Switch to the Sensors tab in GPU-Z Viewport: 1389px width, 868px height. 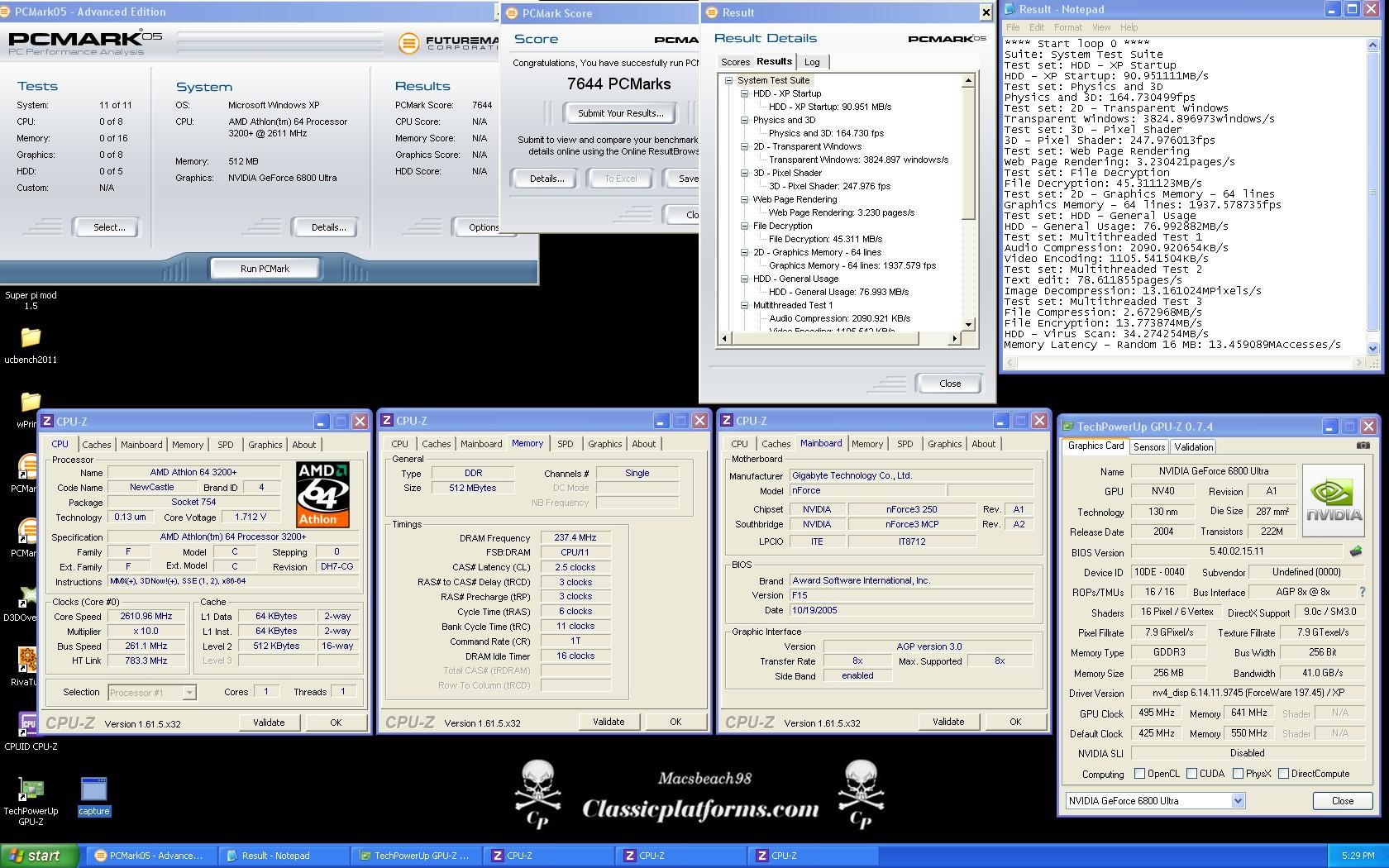pos(1149,447)
